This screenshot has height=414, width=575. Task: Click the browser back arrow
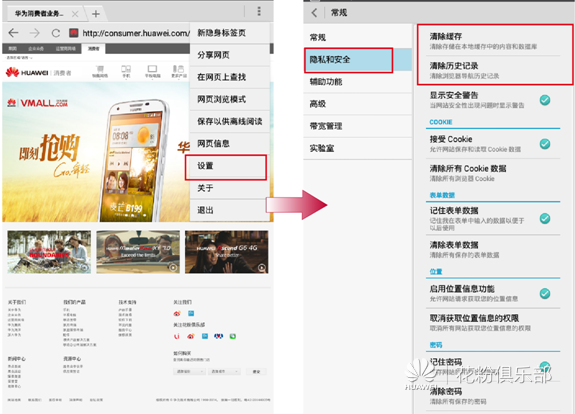pos(13,33)
